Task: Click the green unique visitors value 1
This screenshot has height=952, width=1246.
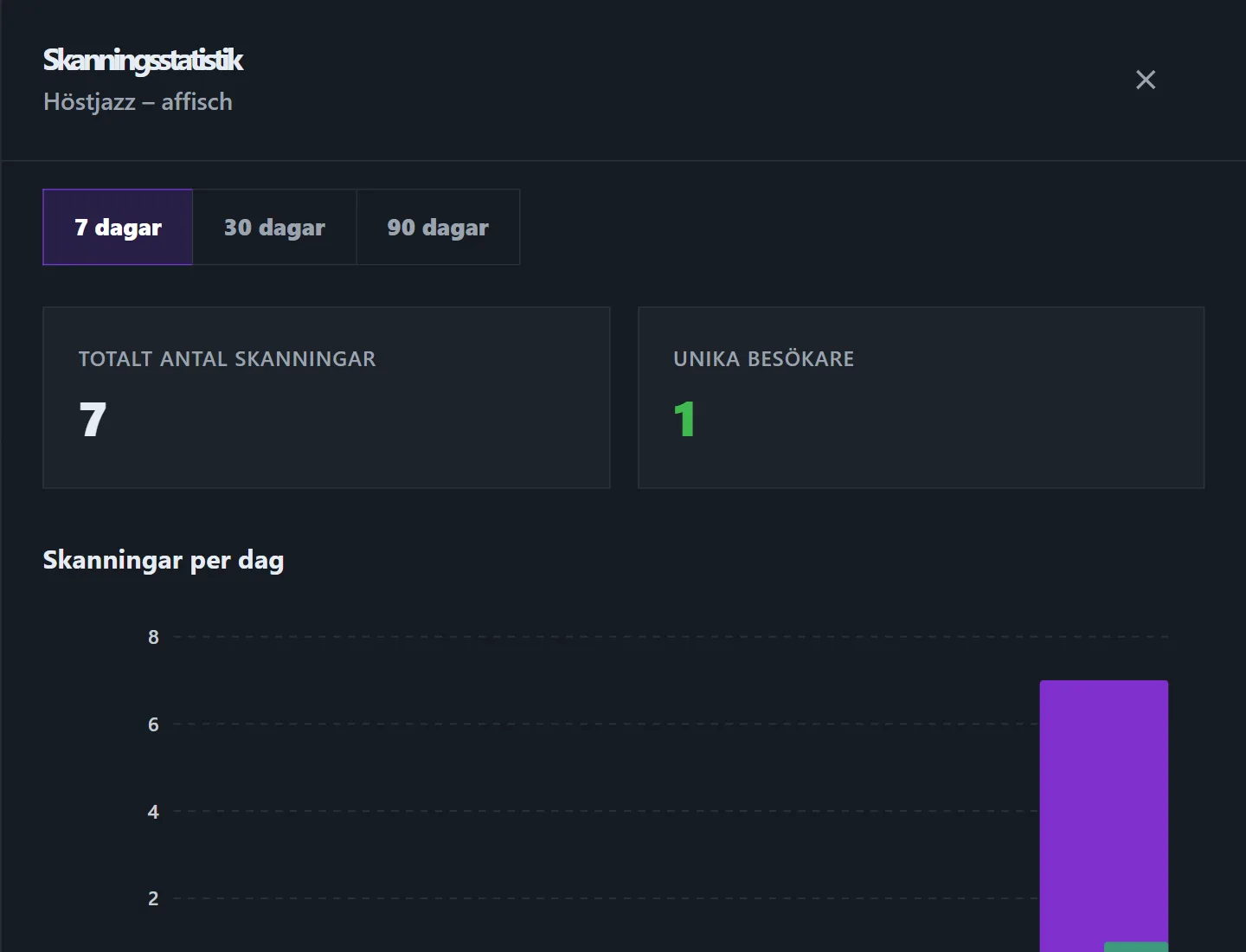Action: click(x=684, y=420)
